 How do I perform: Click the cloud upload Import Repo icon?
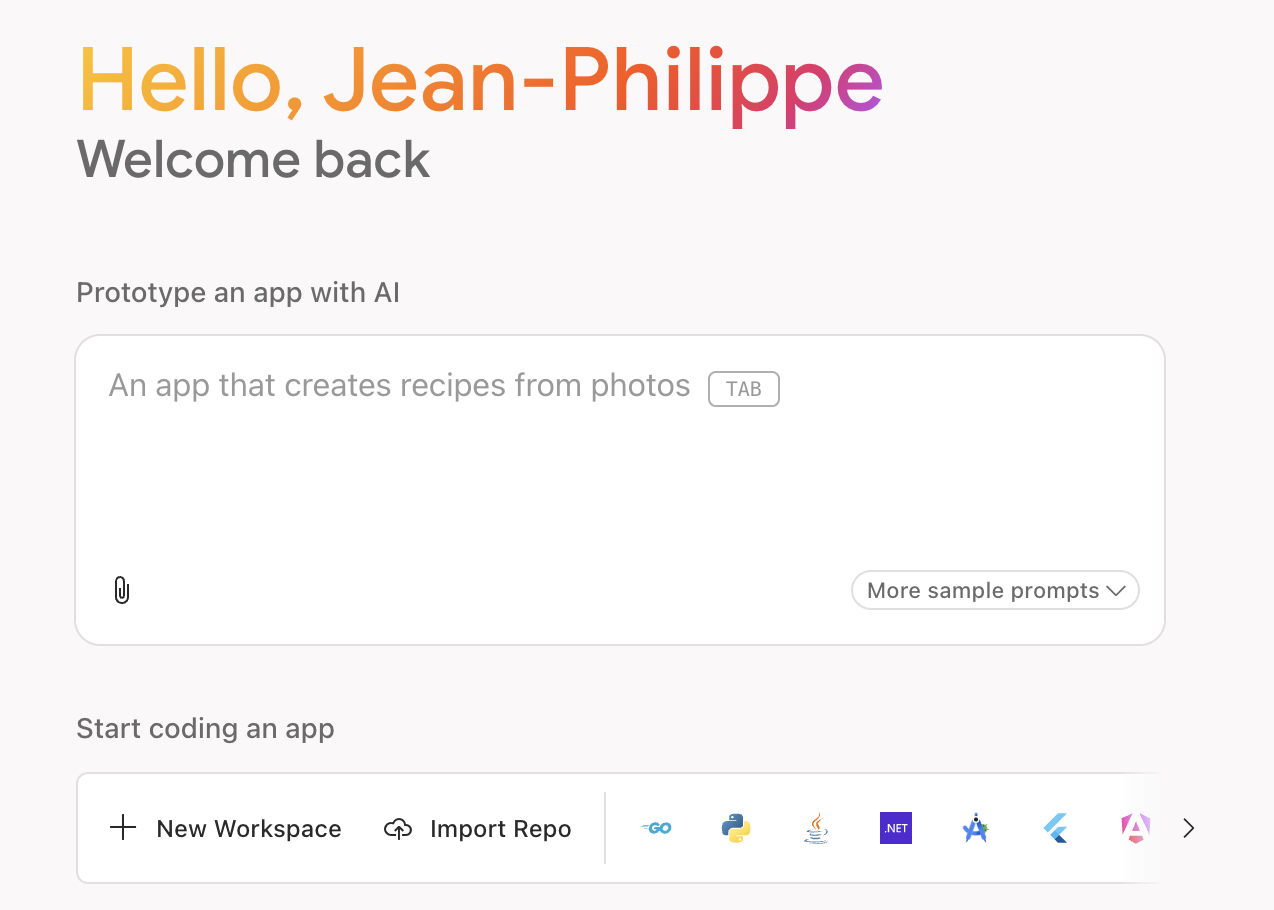pyautogui.click(x=398, y=829)
